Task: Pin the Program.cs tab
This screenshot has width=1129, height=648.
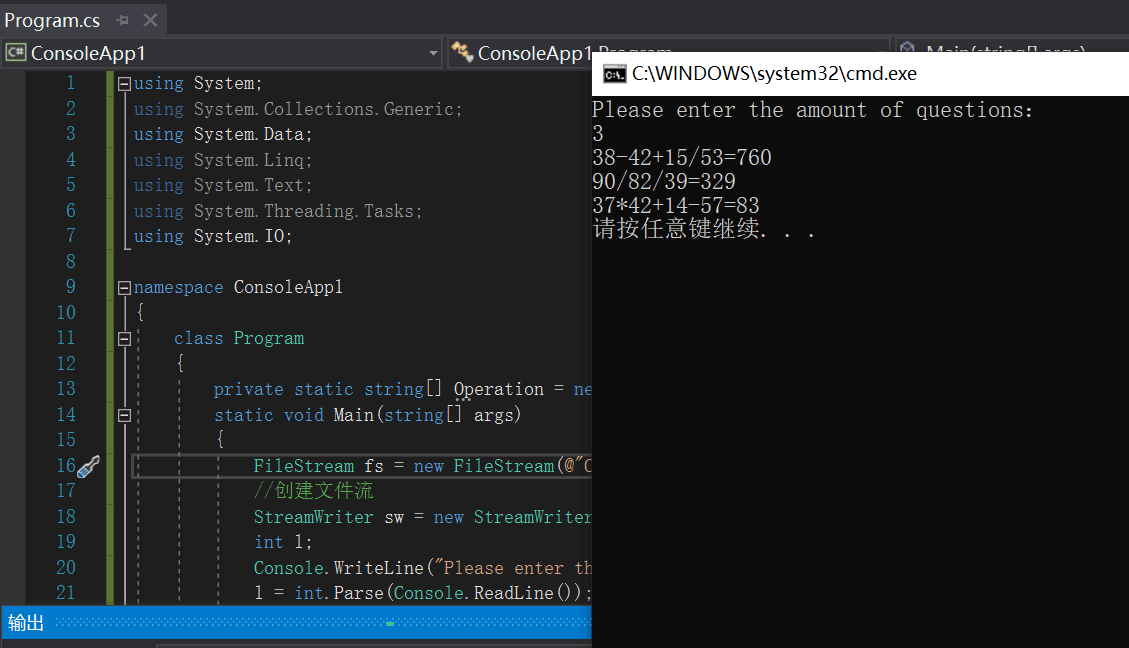Action: pos(122,20)
